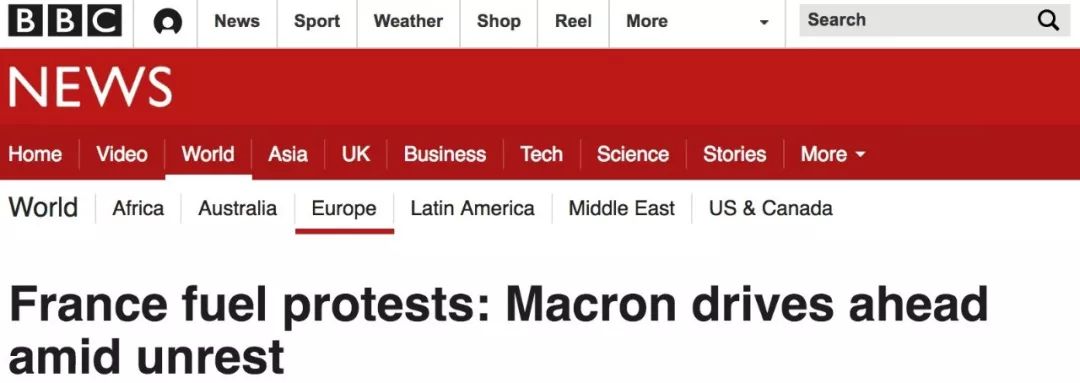Open the Reel link
Image resolution: width=1080 pixels, height=383 pixels.
point(573,21)
